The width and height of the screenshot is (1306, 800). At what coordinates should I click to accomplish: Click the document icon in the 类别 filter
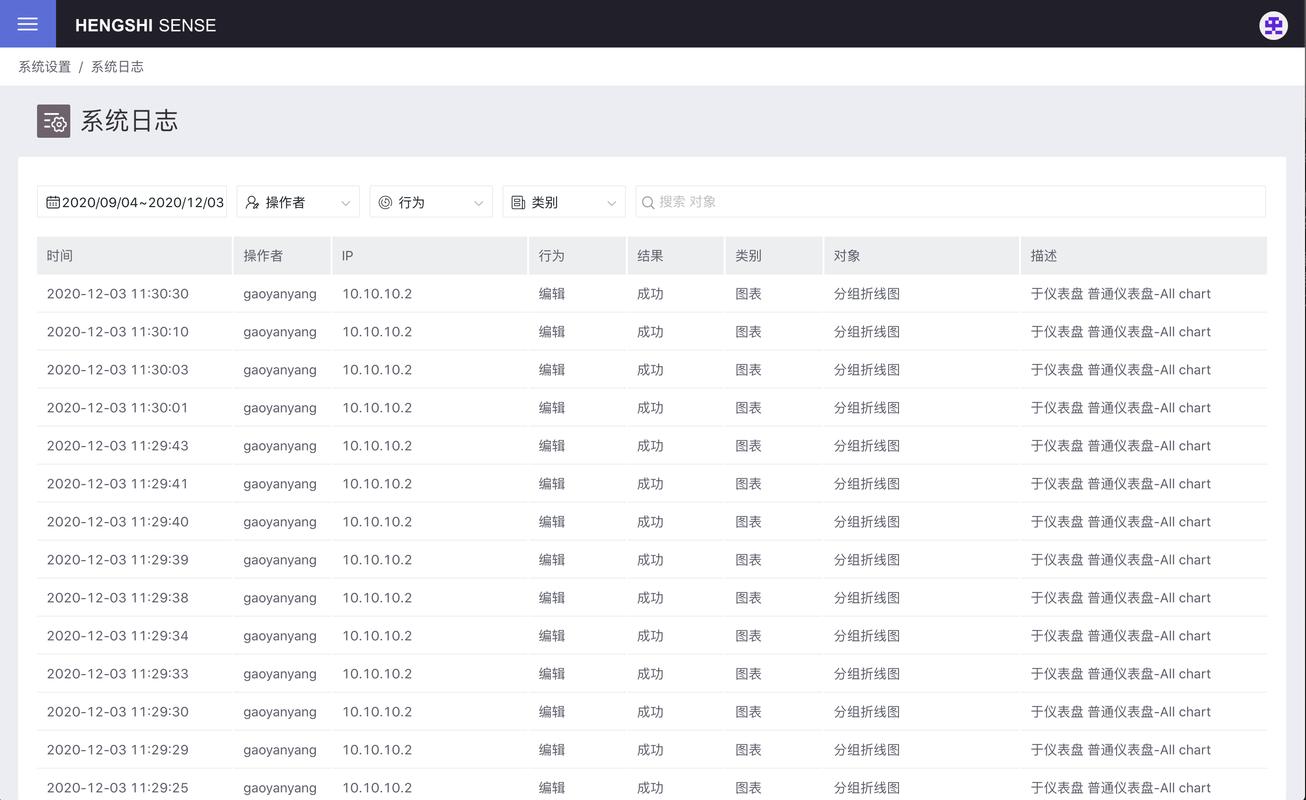click(x=519, y=201)
